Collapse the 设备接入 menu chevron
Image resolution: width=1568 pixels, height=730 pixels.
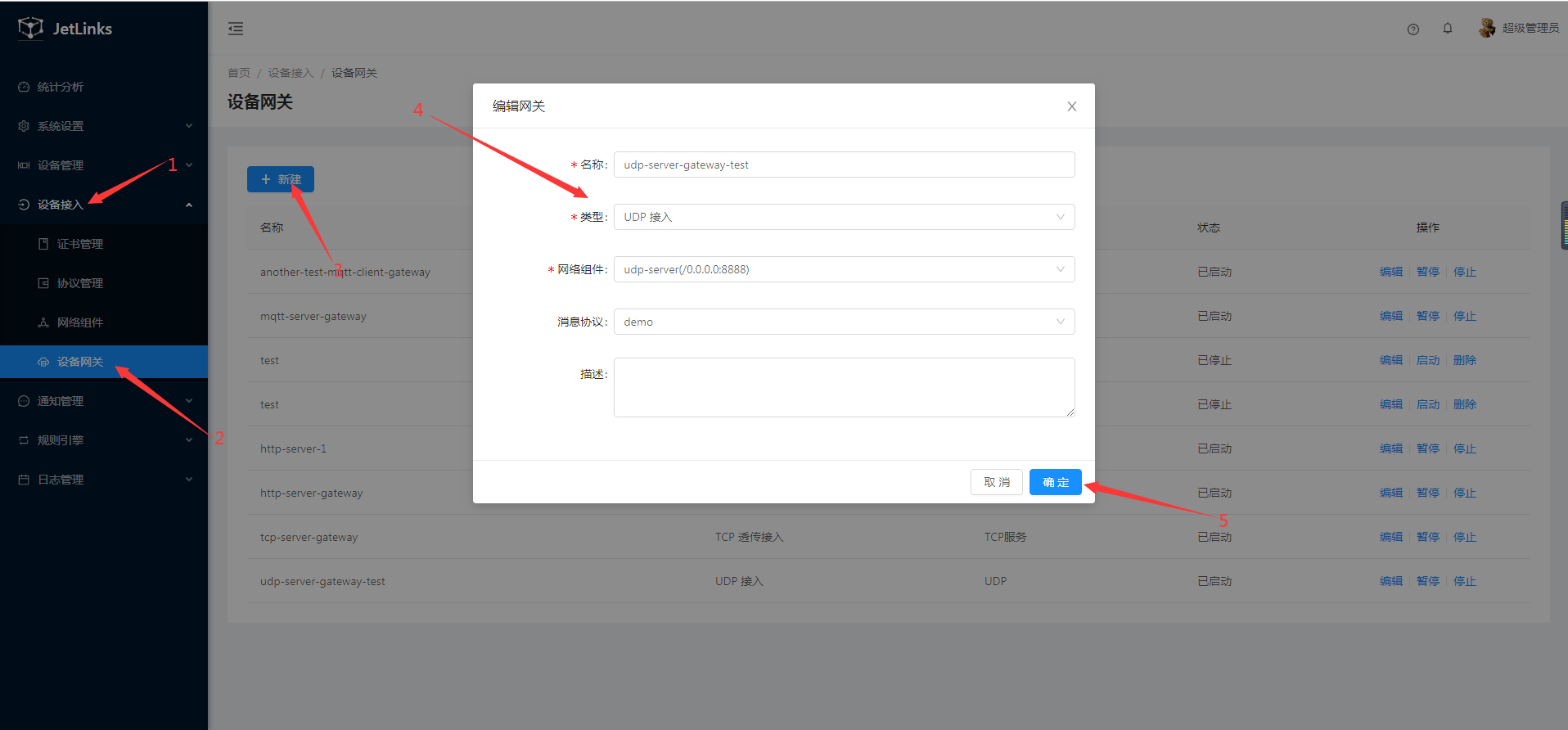[x=189, y=205]
